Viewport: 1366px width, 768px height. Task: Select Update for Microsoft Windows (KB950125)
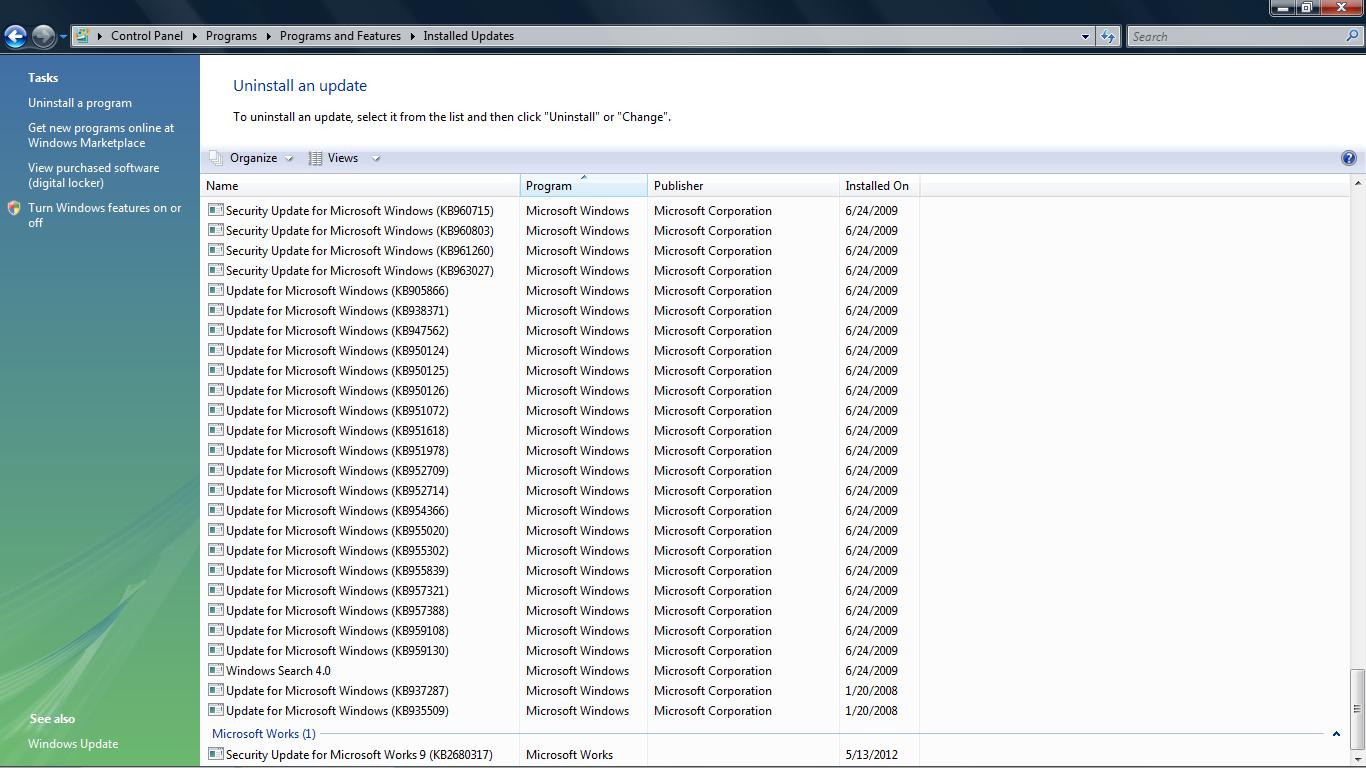coord(337,371)
